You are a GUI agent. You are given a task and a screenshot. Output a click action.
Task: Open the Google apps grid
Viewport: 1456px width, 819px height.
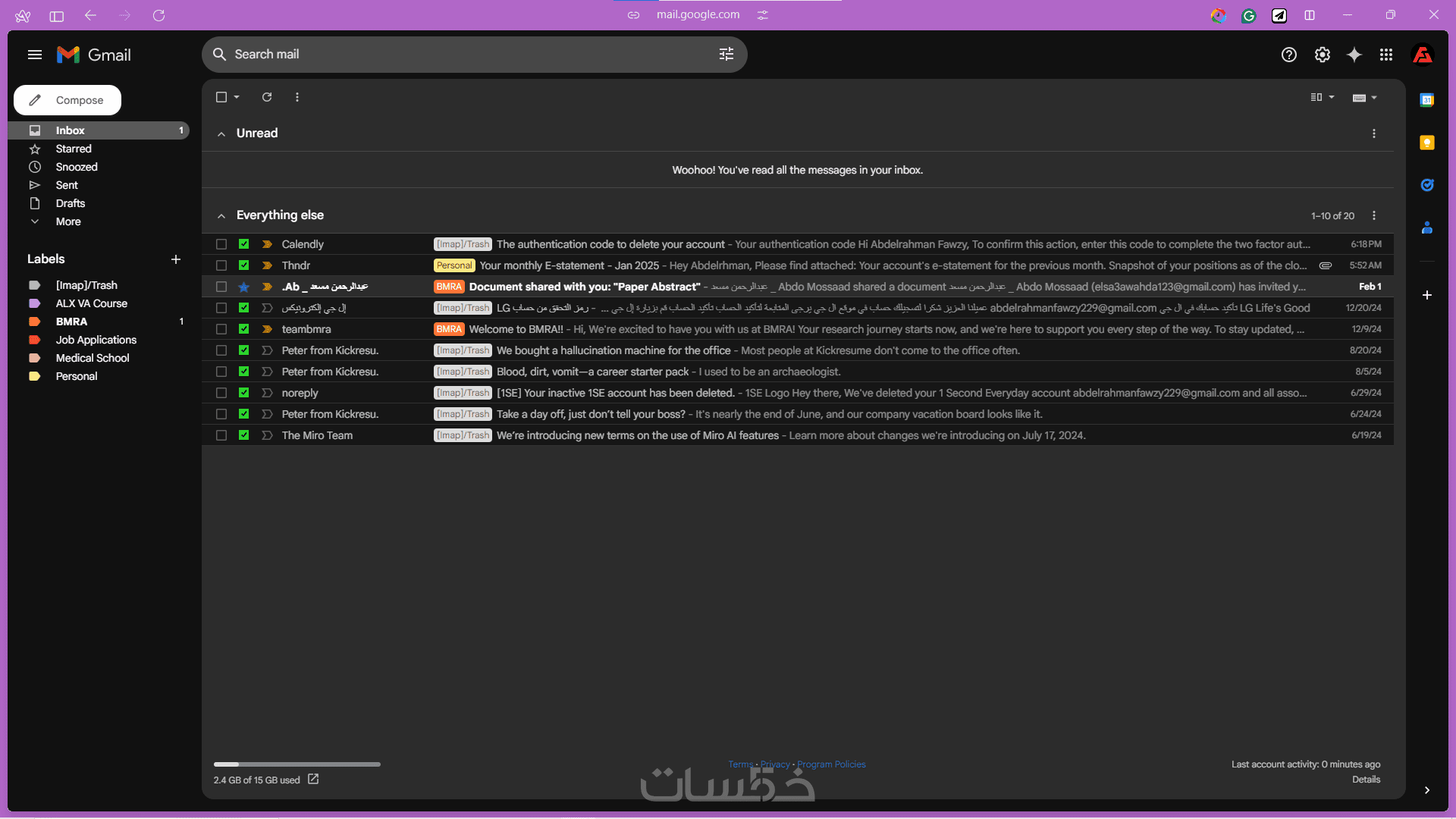click(1385, 55)
